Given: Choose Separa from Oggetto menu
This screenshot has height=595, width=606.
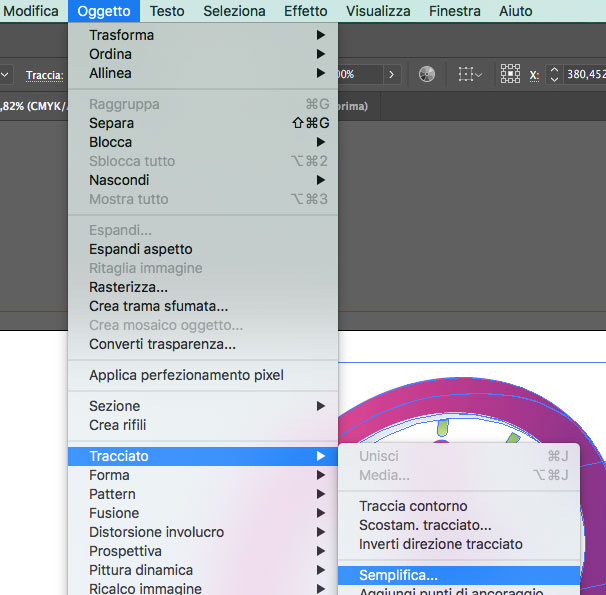Looking at the screenshot, I should [x=203, y=123].
